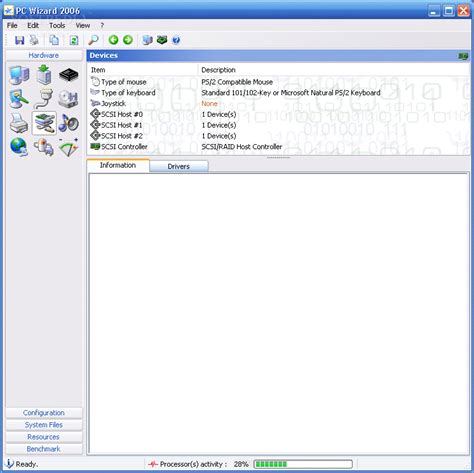Viewport: 474px width, 473px height.
Task: Open the Edit menu
Action: point(33,25)
